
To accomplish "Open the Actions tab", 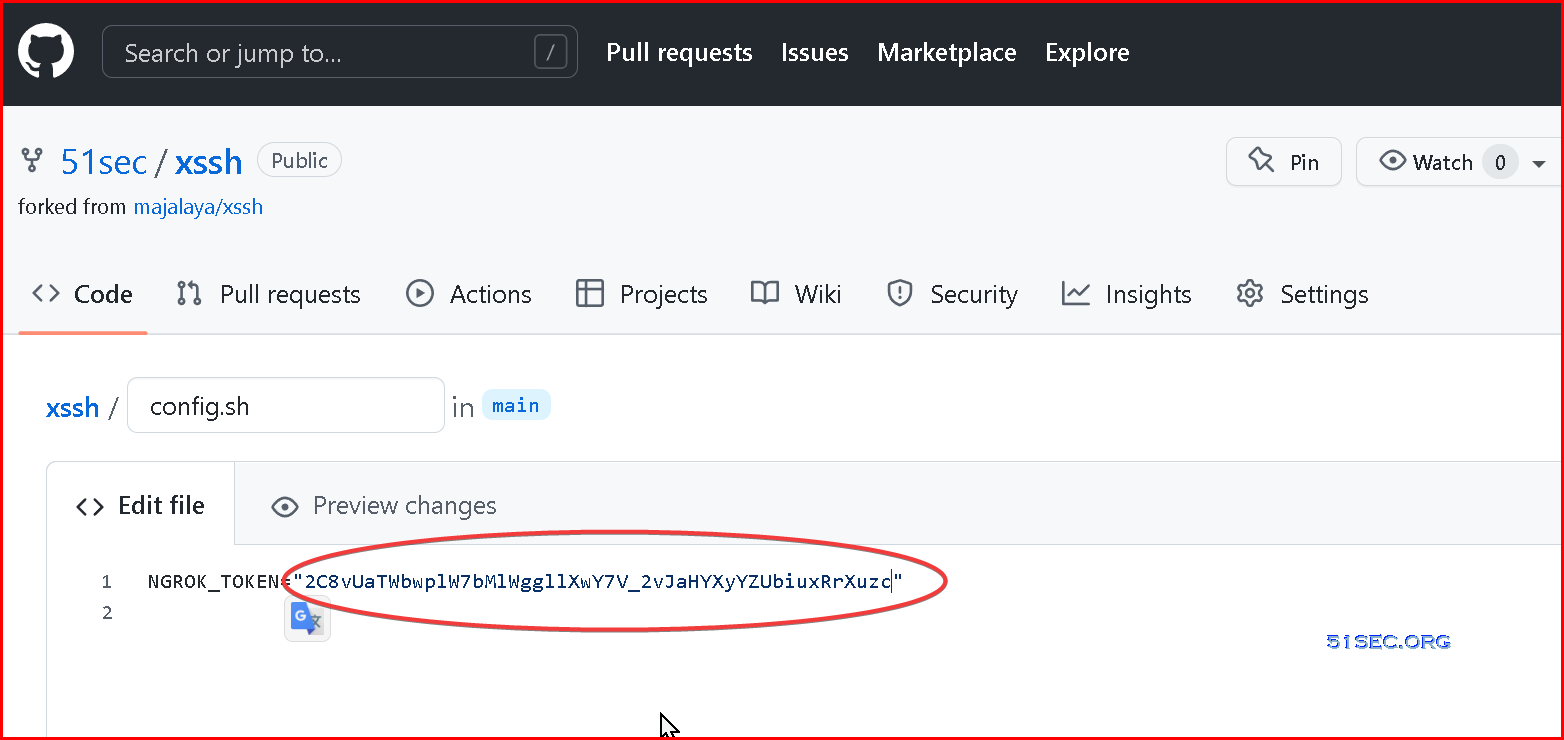I will (469, 294).
